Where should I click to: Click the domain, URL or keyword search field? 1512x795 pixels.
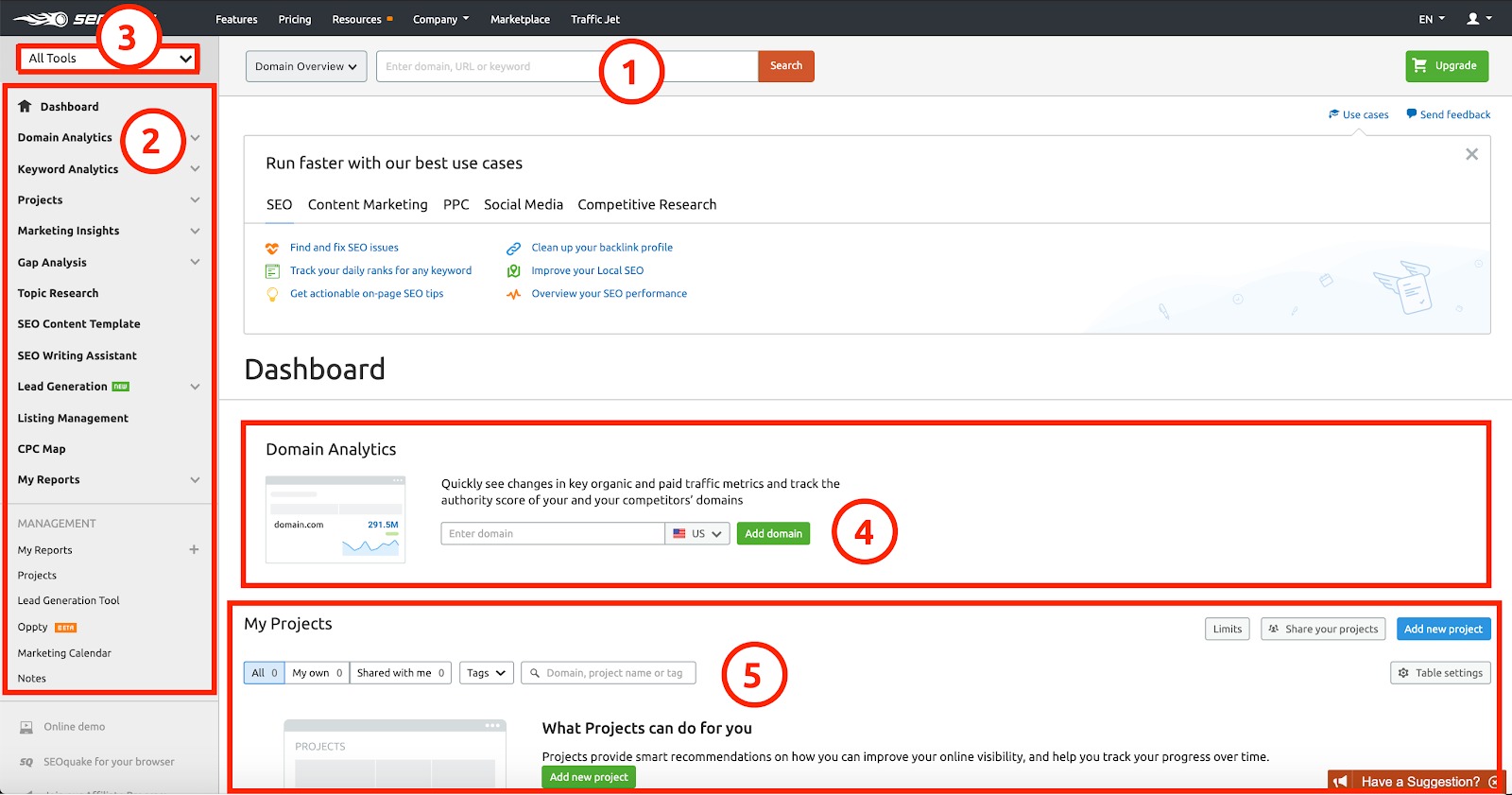point(567,66)
